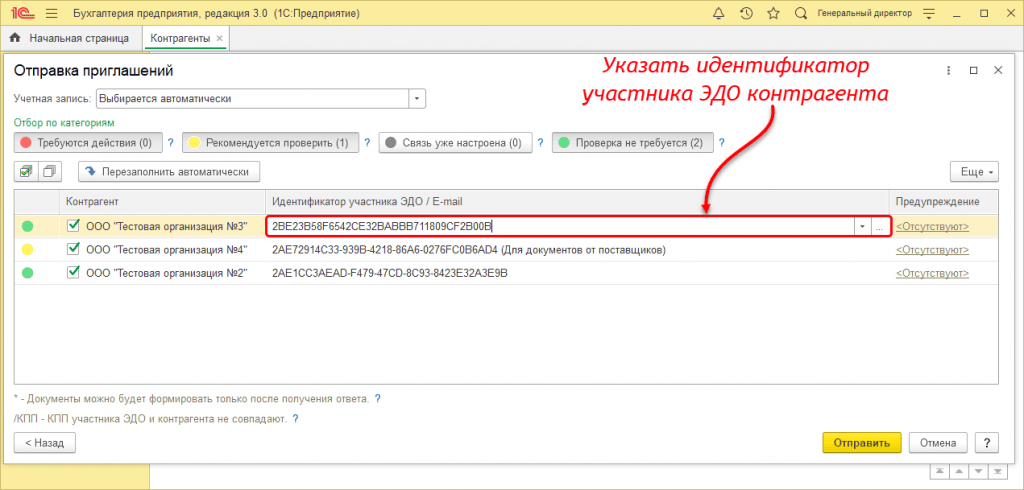The height and width of the screenshot is (490, 1024).
Task: Click the home icon on Начальная страница tab
Action: [x=16, y=38]
